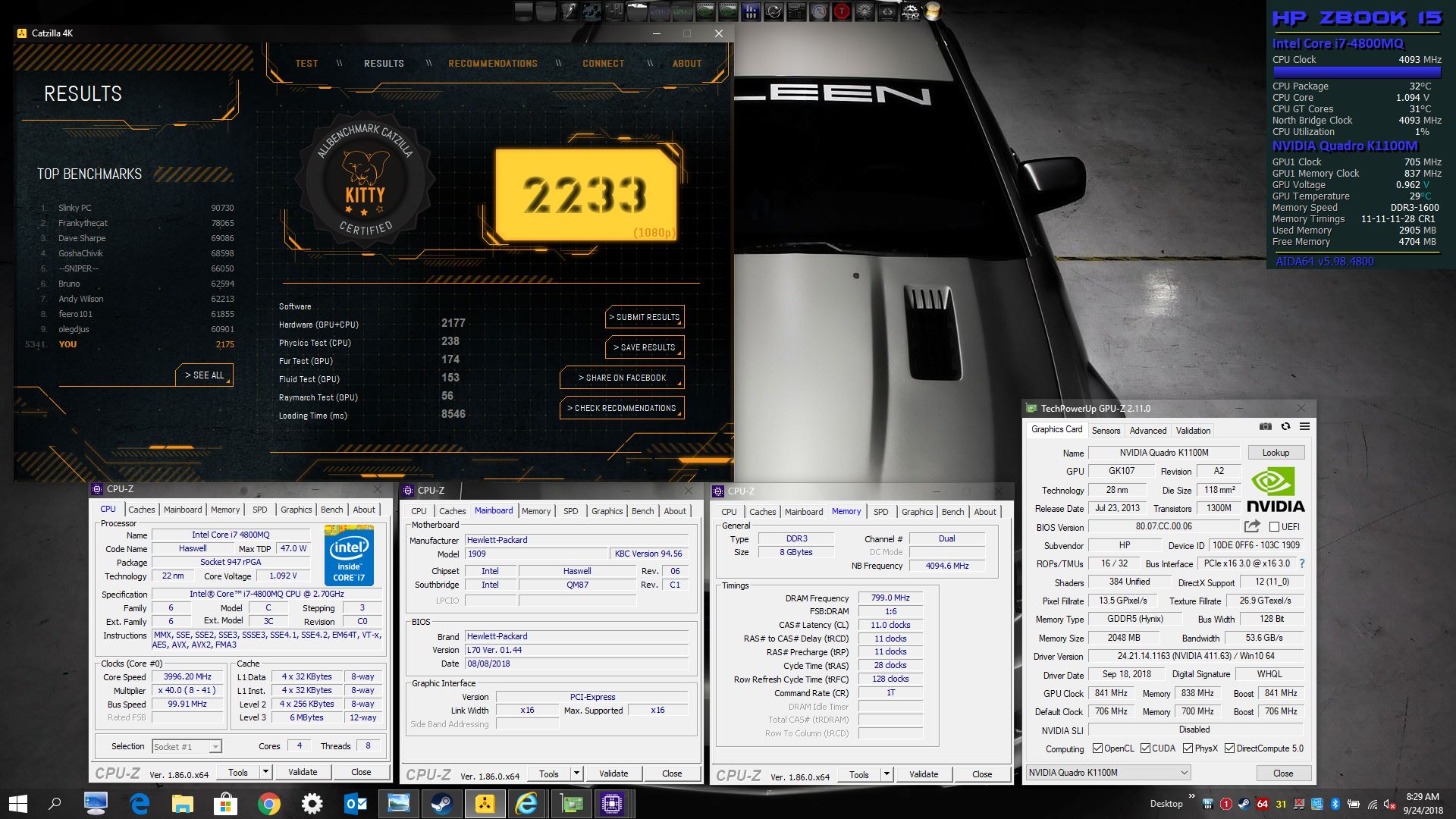The height and width of the screenshot is (819, 1456).
Task: Click the Lookup button in GPU-Z
Action: point(1276,453)
